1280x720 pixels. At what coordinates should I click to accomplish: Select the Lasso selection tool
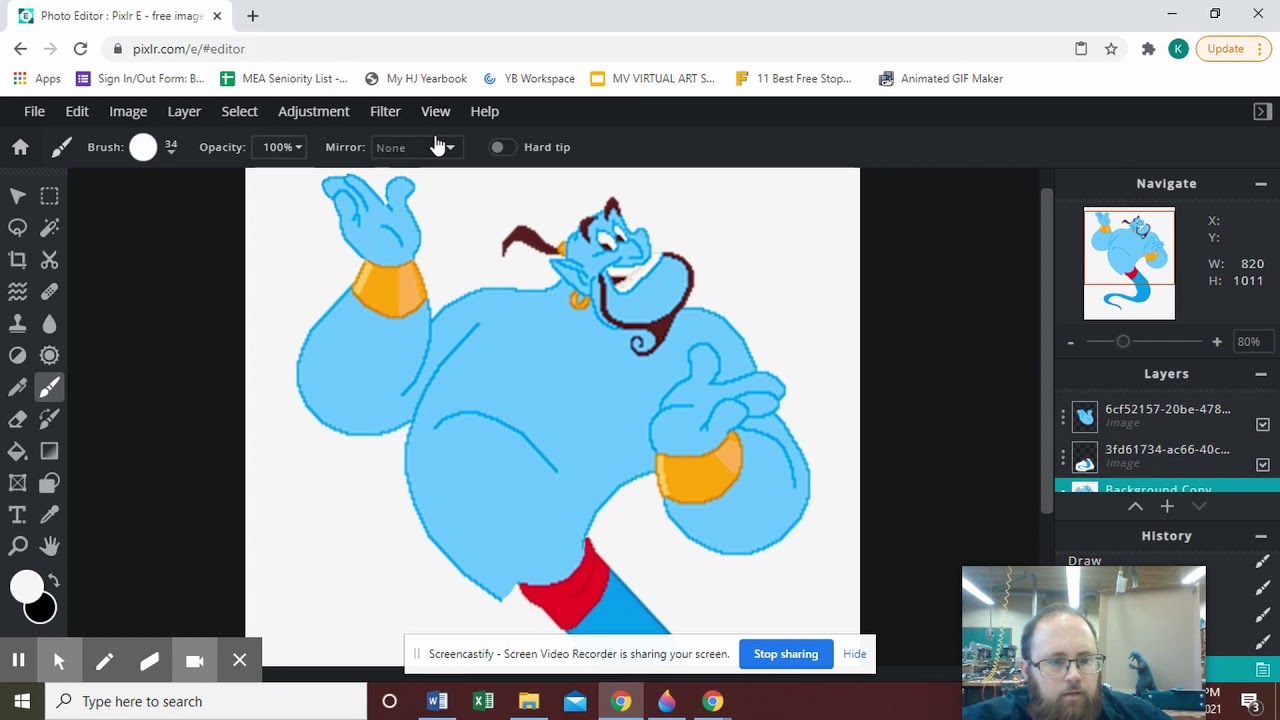[17, 228]
